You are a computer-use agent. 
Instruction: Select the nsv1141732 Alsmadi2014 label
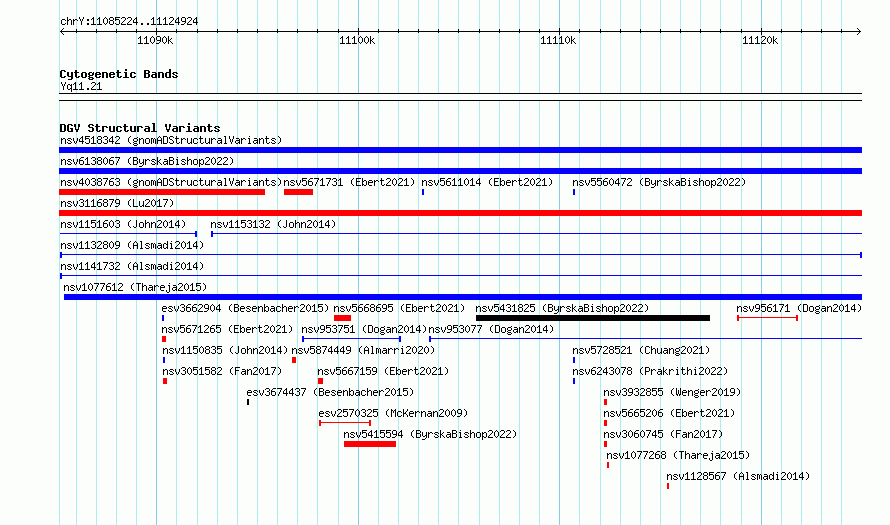pyautogui.click(x=132, y=266)
